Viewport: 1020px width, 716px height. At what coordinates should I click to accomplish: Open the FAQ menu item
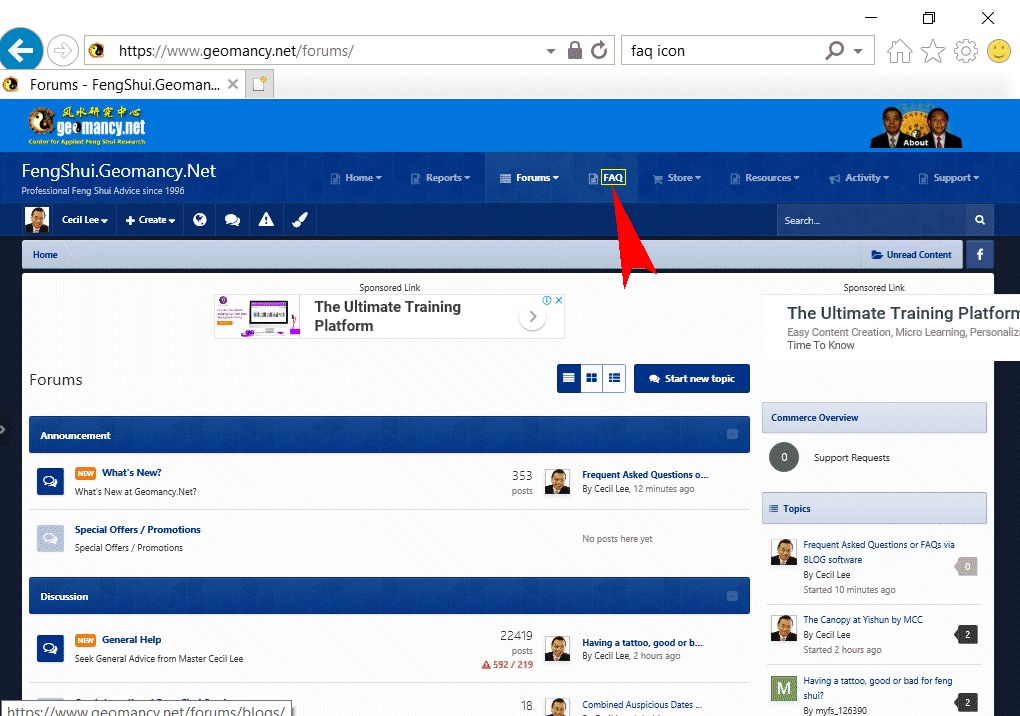pyautogui.click(x=612, y=178)
